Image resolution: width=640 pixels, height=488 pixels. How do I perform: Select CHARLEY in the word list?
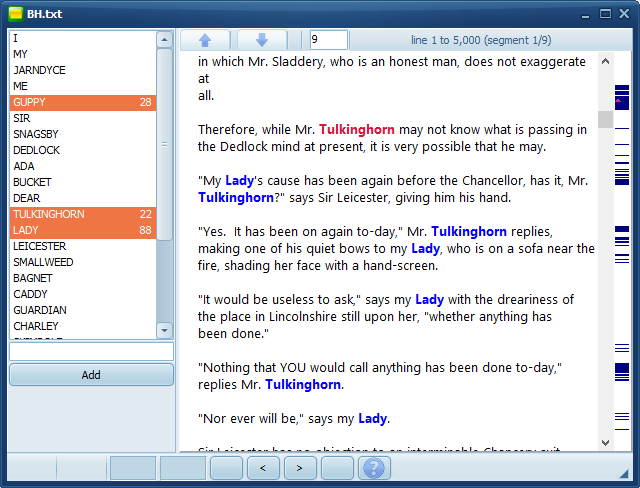click(x=83, y=326)
